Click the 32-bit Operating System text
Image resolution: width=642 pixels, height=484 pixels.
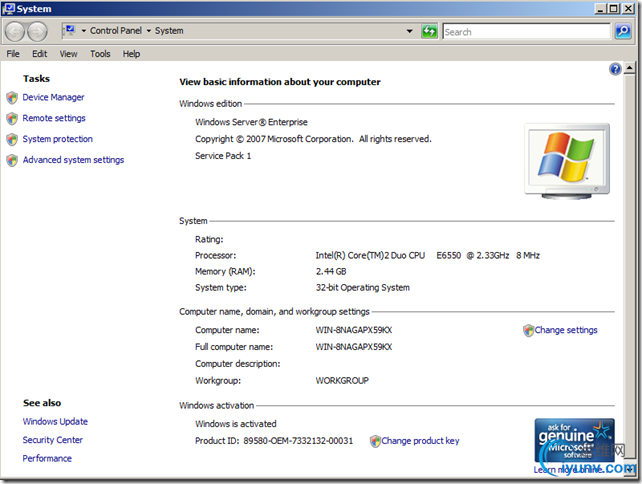362,287
